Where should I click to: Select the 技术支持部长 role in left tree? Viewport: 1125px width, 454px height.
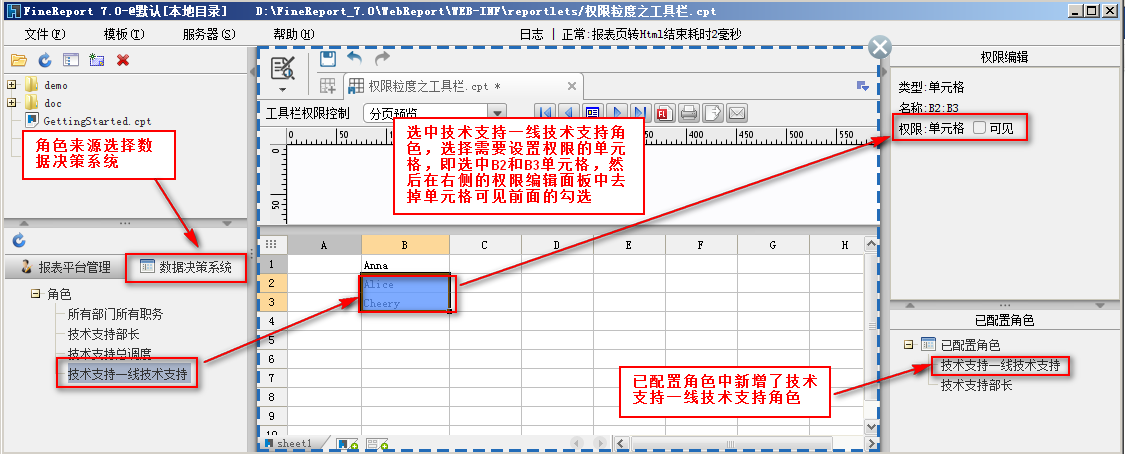pyautogui.click(x=103, y=334)
